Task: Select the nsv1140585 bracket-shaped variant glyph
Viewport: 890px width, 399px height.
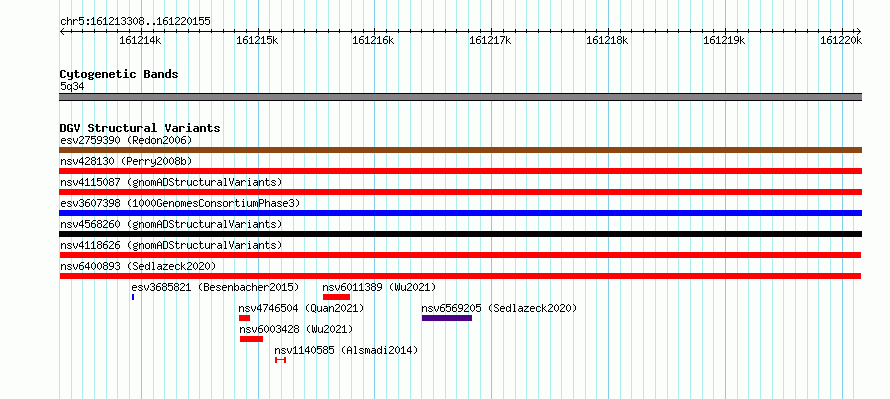Action: (280, 360)
